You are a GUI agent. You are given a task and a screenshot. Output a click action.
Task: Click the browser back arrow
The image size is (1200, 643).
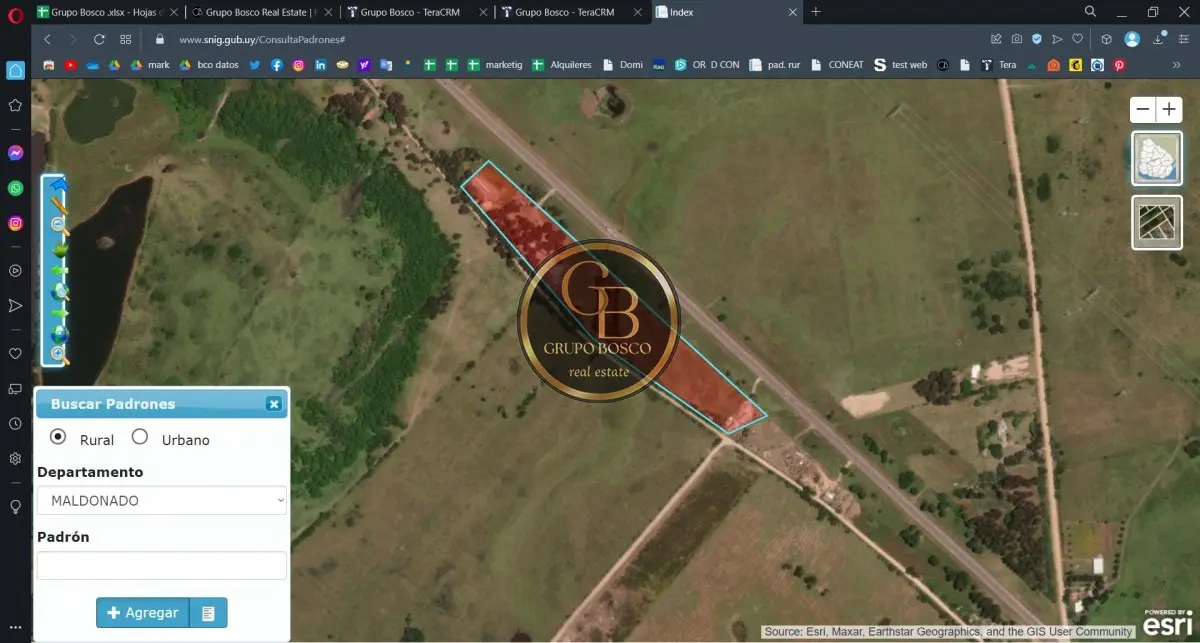[48, 39]
